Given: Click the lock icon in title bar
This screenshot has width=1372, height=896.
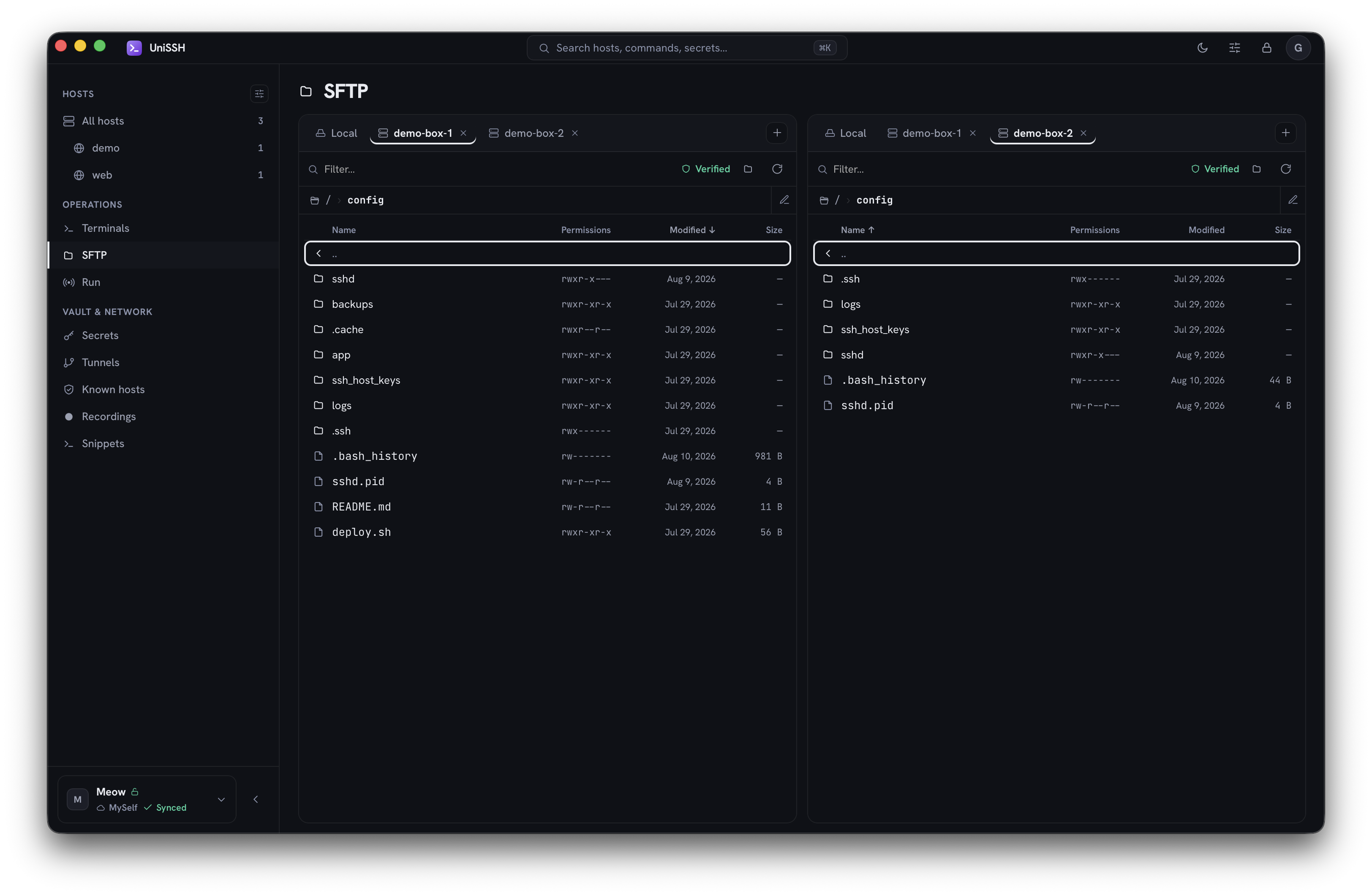Looking at the screenshot, I should click(x=1266, y=48).
